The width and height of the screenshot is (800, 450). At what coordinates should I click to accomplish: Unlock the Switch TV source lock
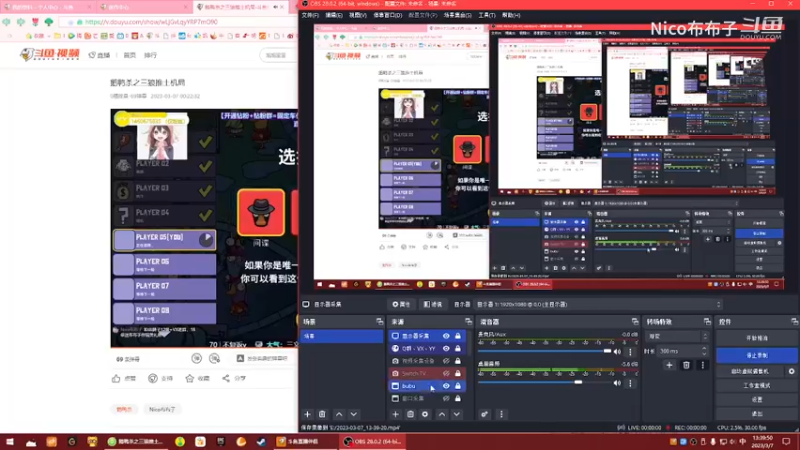[458, 373]
